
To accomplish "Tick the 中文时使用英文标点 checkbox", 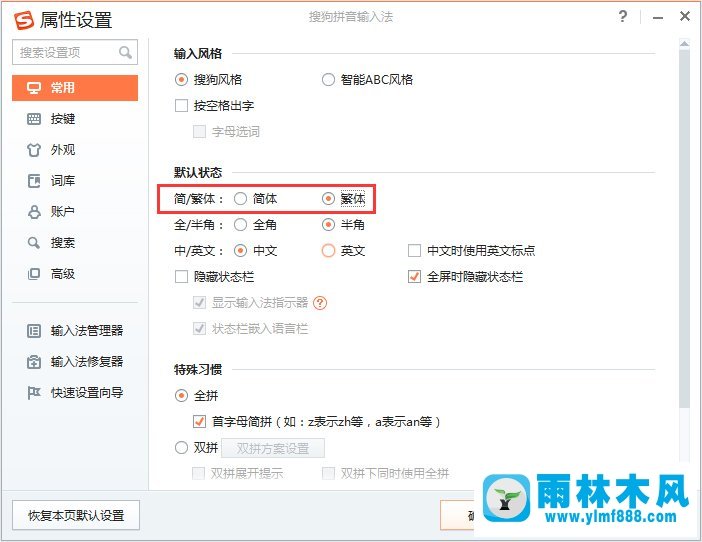I will click(415, 251).
